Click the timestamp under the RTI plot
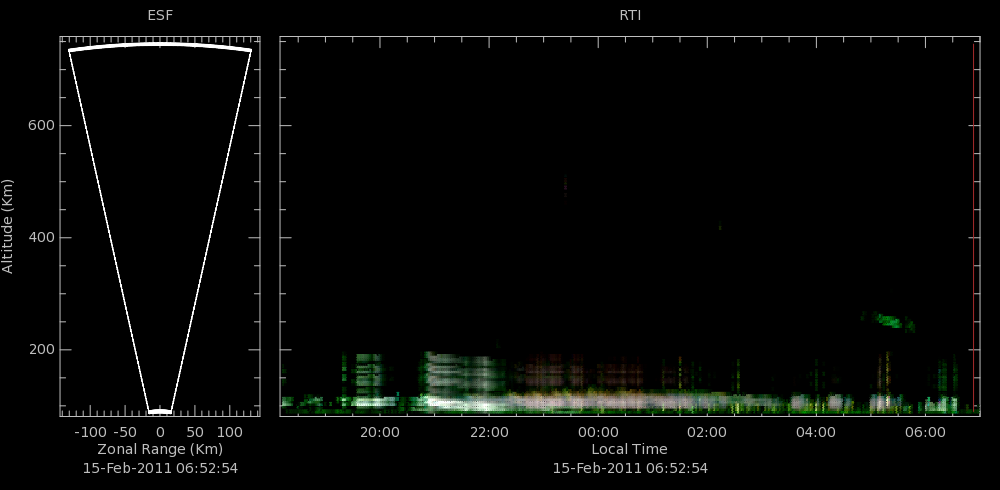The image size is (1000, 490). (630, 468)
